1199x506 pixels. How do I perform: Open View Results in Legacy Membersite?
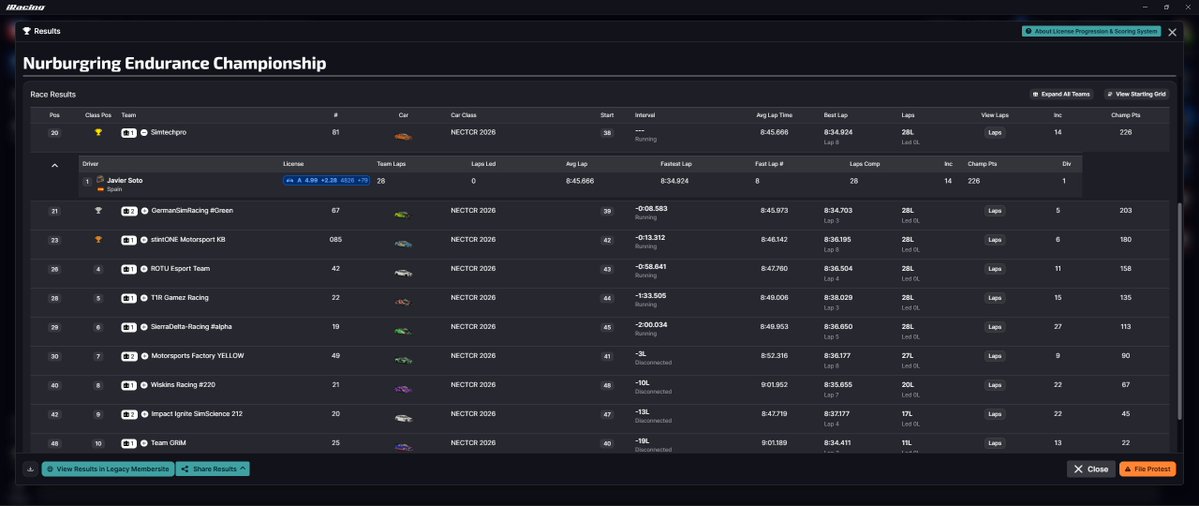point(108,469)
